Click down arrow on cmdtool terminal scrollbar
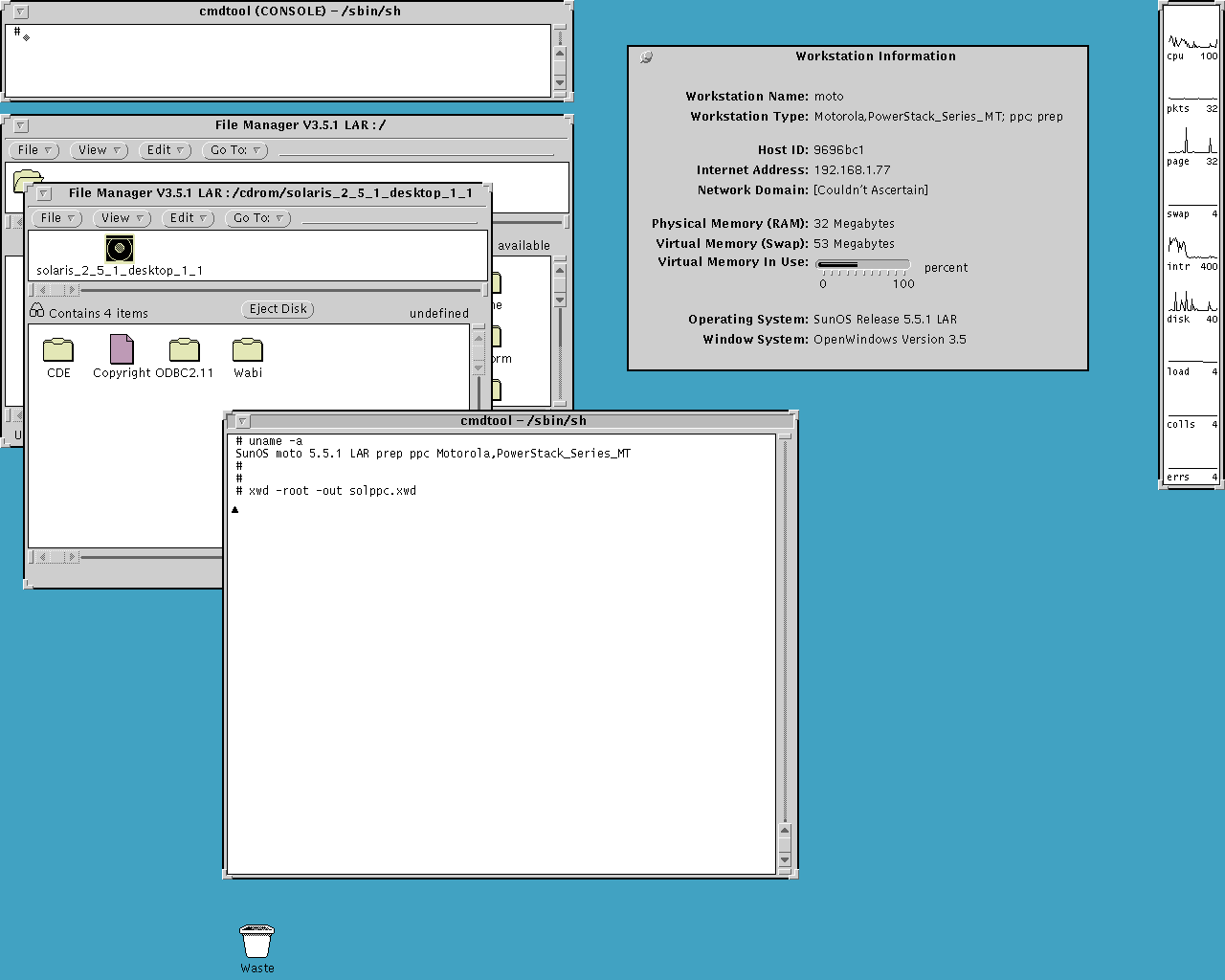The width and height of the screenshot is (1225, 980). [x=785, y=859]
